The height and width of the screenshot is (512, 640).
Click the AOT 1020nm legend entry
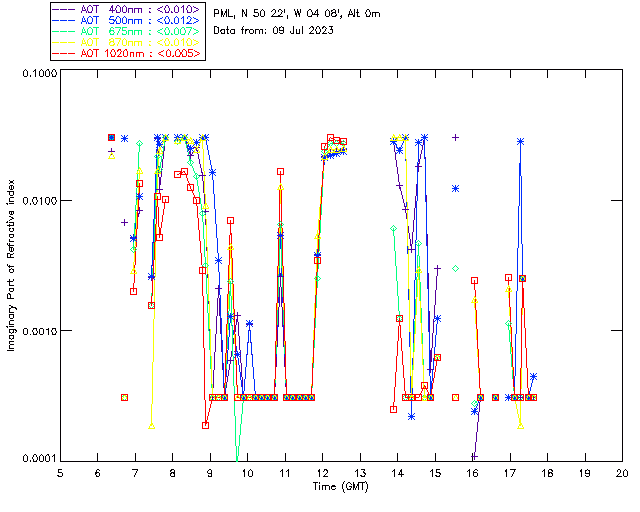[126, 53]
